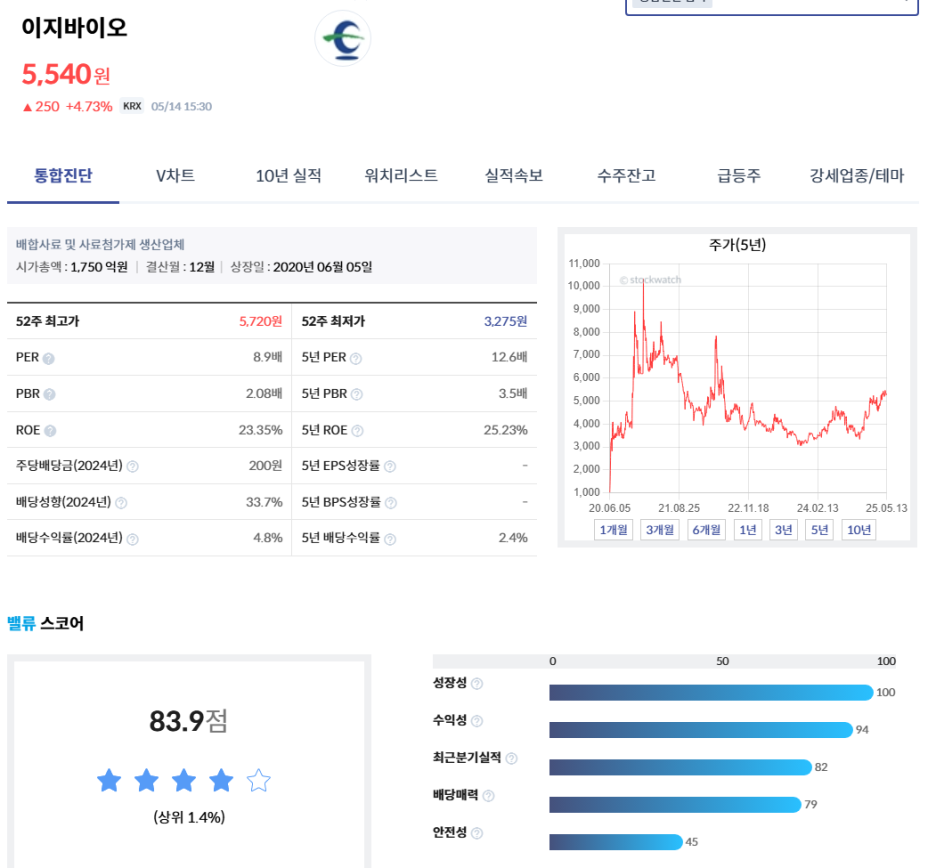Click the (상위 1.4%) ranking text

coord(189,817)
